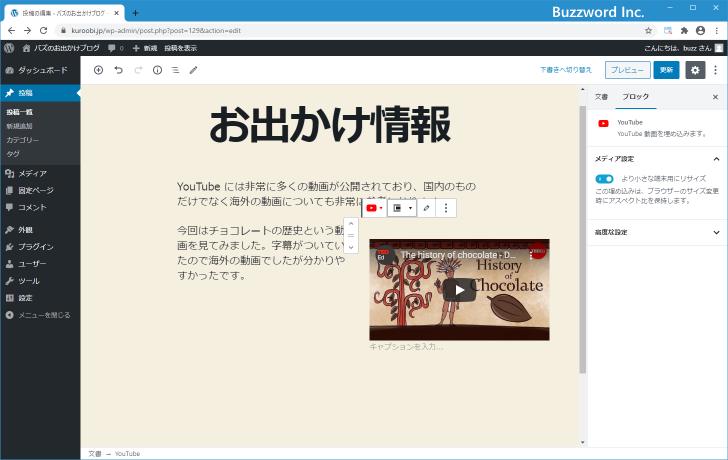
Task: Click the post title お出かけ情報
Action: pos(330,124)
